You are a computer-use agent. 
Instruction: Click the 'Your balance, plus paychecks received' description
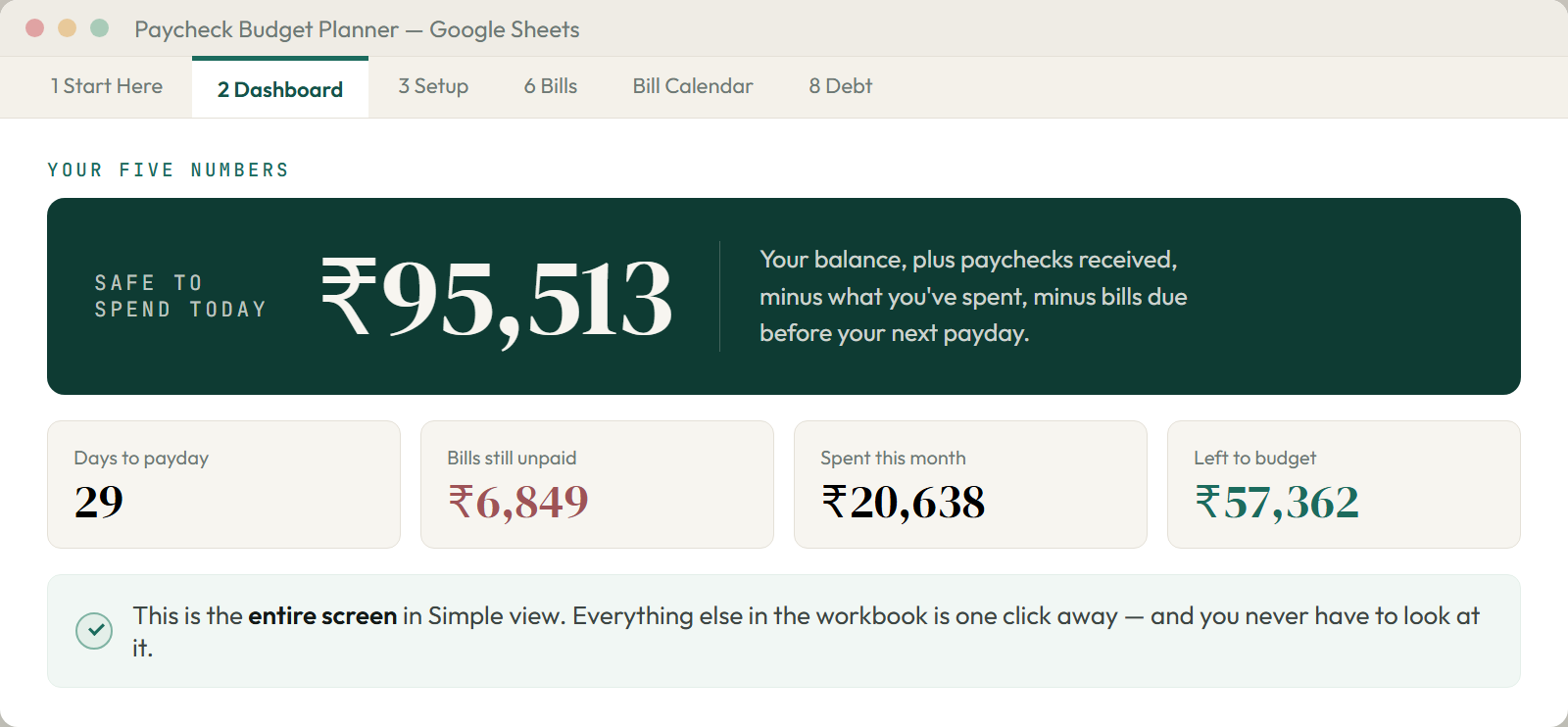point(973,296)
